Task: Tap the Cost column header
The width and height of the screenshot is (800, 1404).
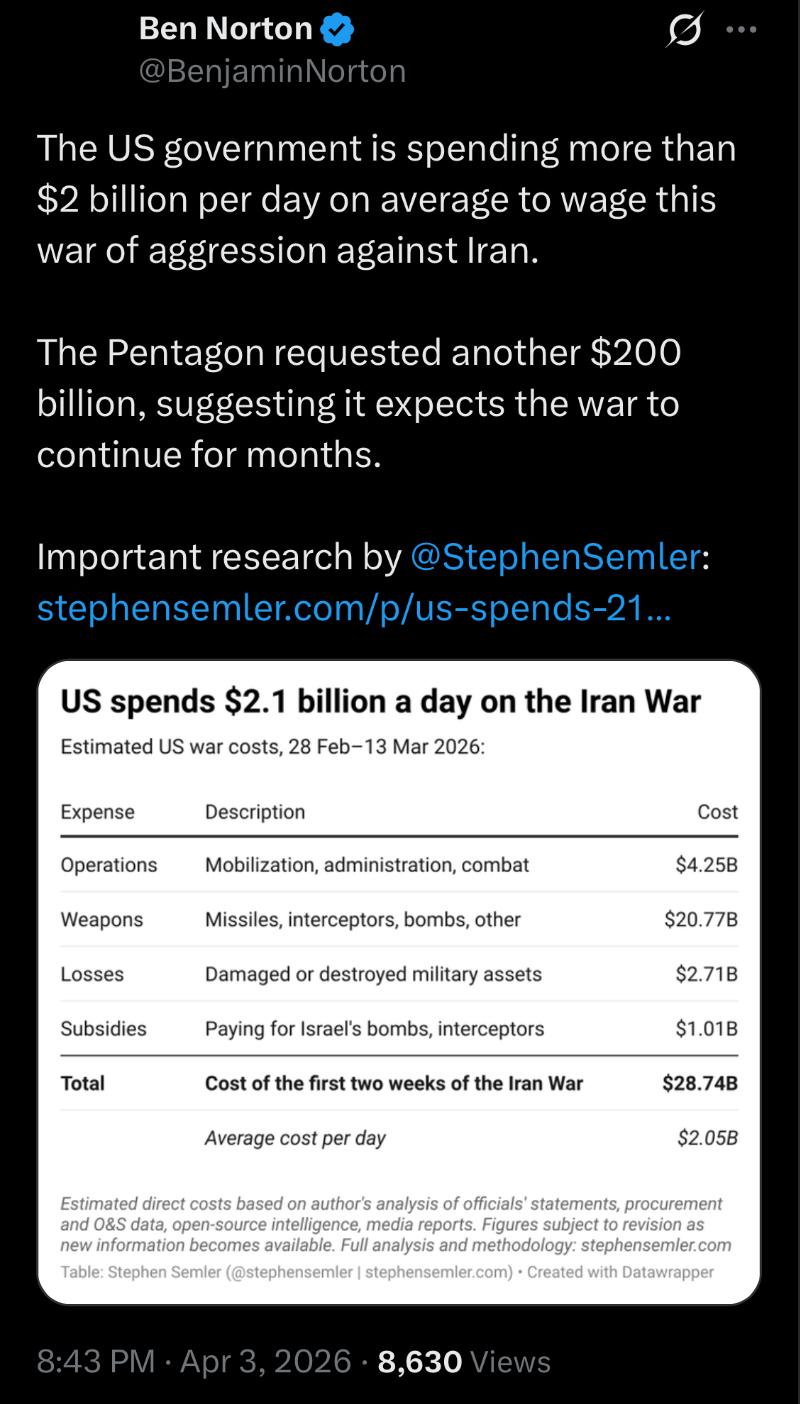Action: (x=717, y=812)
